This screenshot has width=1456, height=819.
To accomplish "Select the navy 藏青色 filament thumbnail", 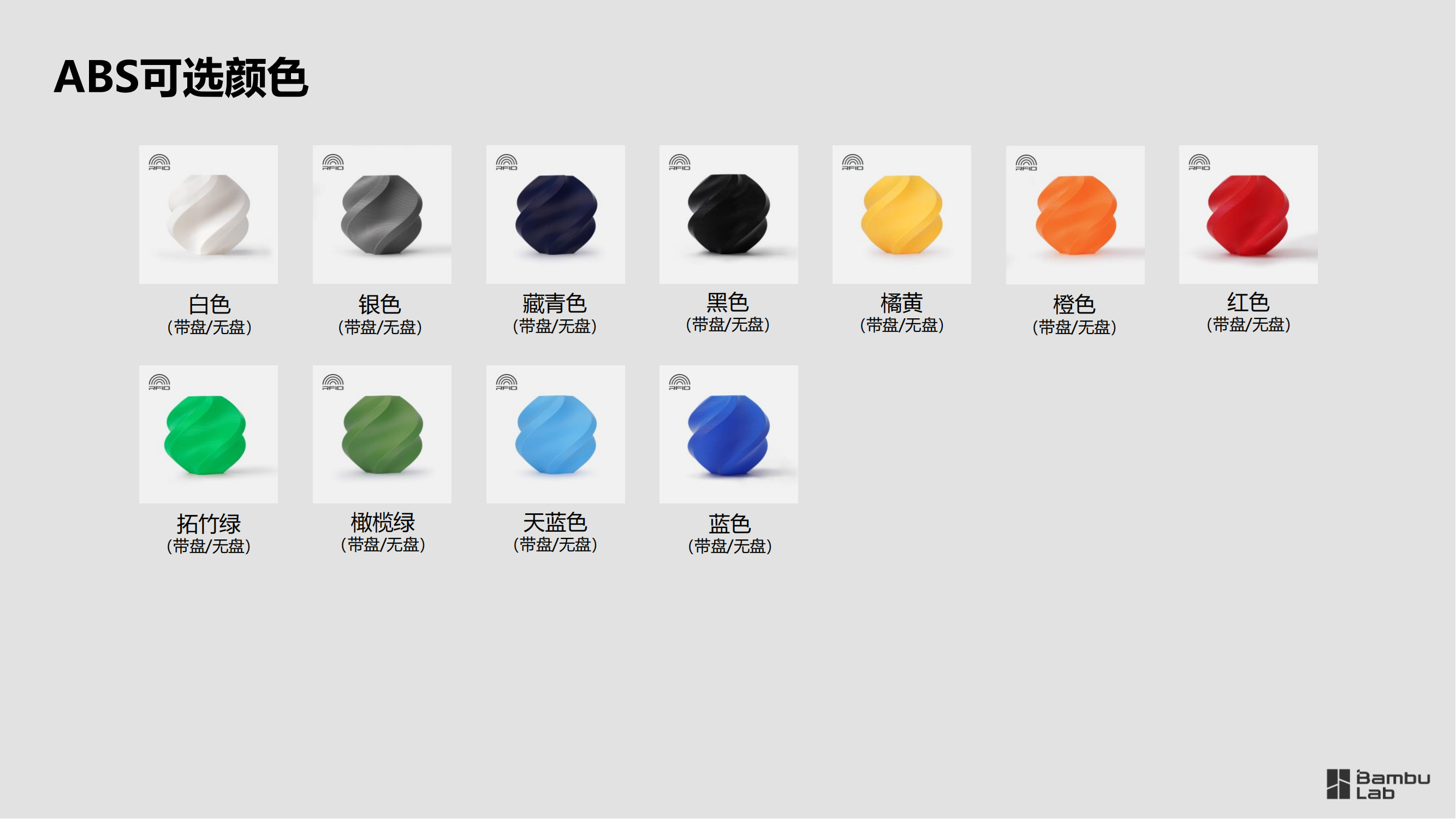I will [x=556, y=215].
